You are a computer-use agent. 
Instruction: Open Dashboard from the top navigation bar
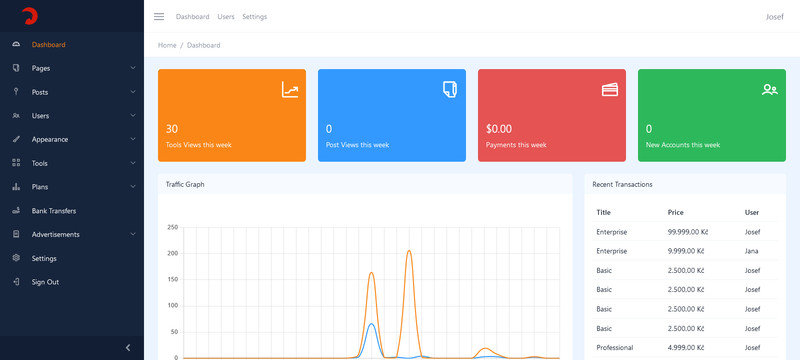point(192,17)
